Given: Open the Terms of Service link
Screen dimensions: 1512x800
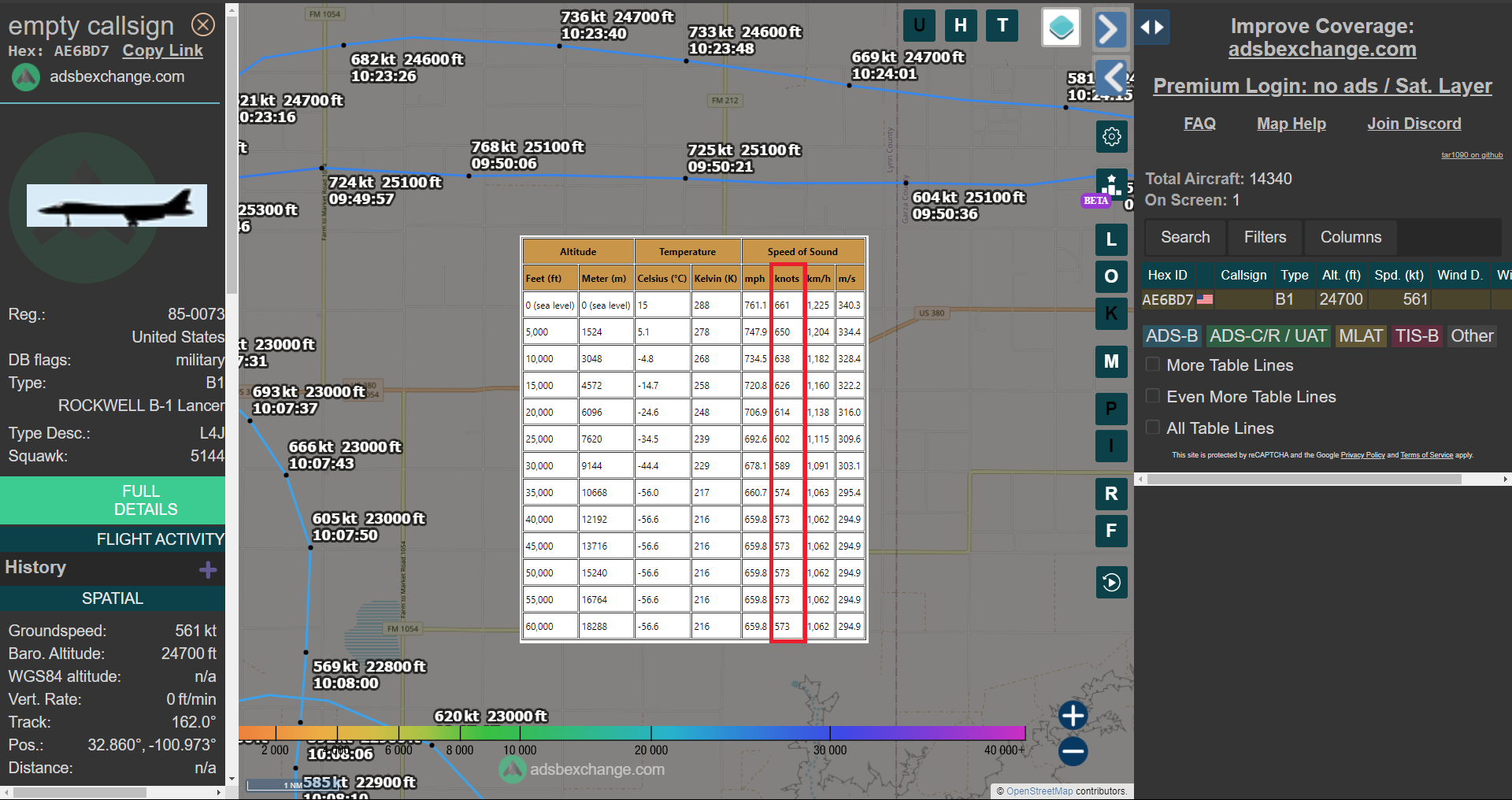Looking at the screenshot, I should pos(1426,455).
